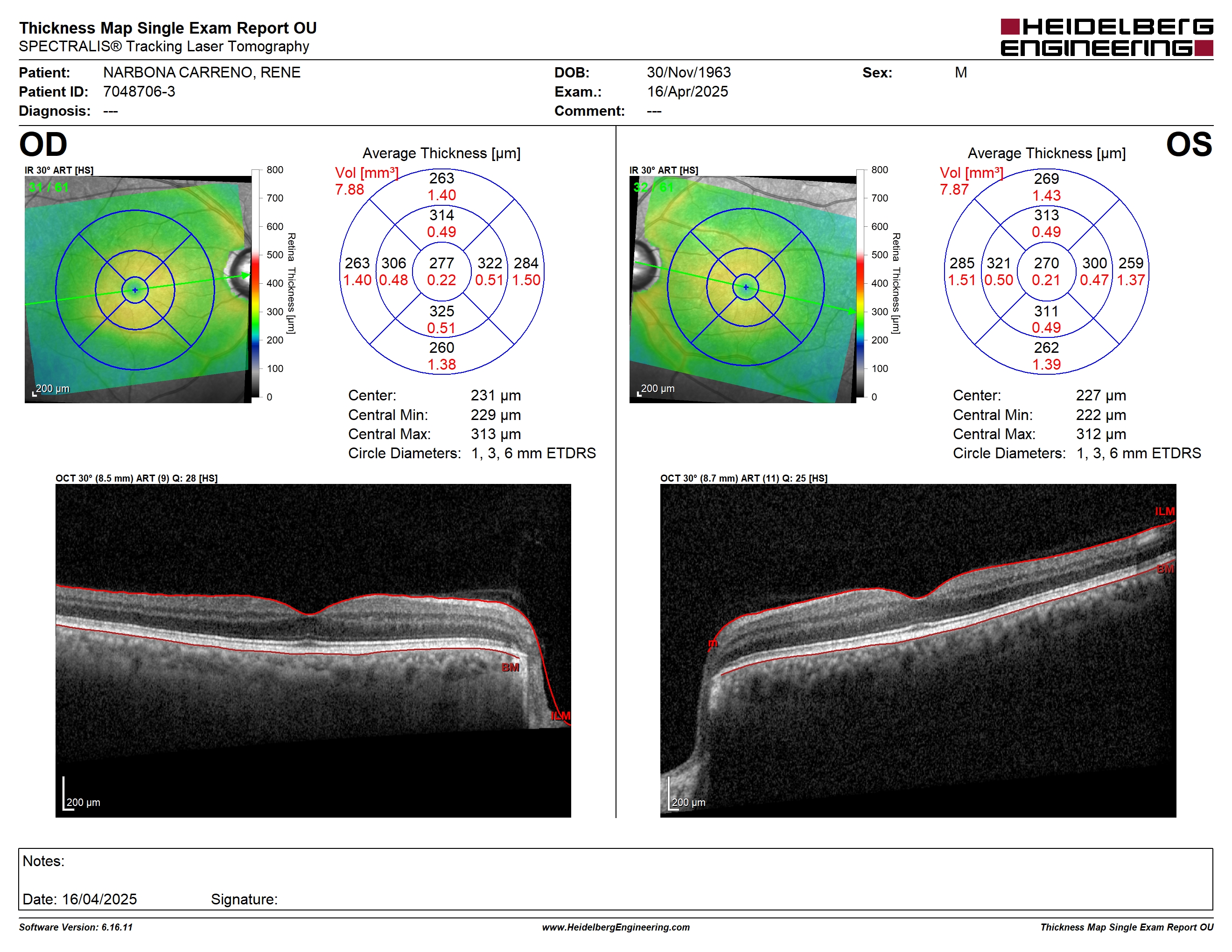
Task: Select the OS fundus thickness map image
Action: click(x=742, y=289)
